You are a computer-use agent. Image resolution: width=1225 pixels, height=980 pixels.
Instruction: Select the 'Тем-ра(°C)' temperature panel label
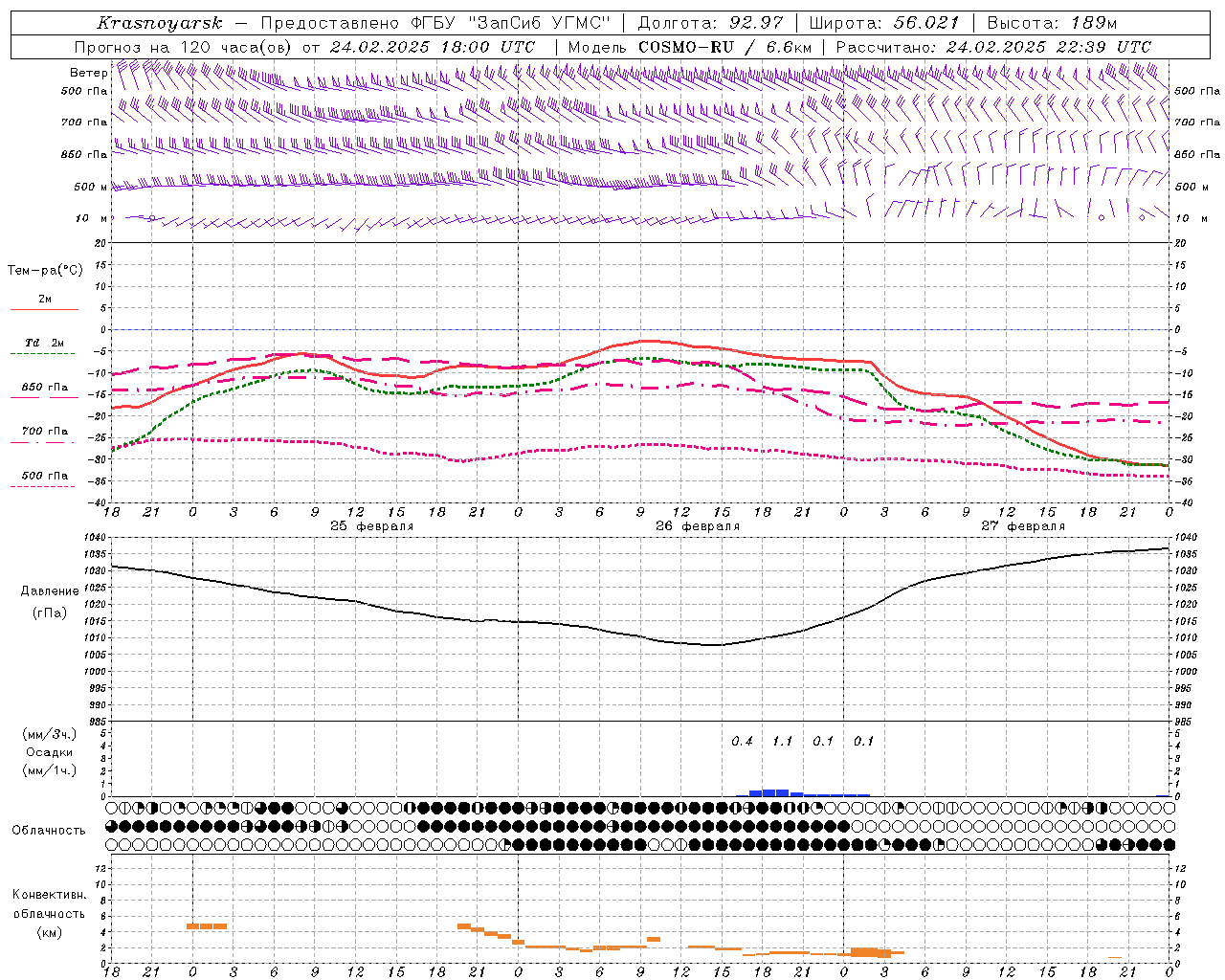tap(45, 271)
